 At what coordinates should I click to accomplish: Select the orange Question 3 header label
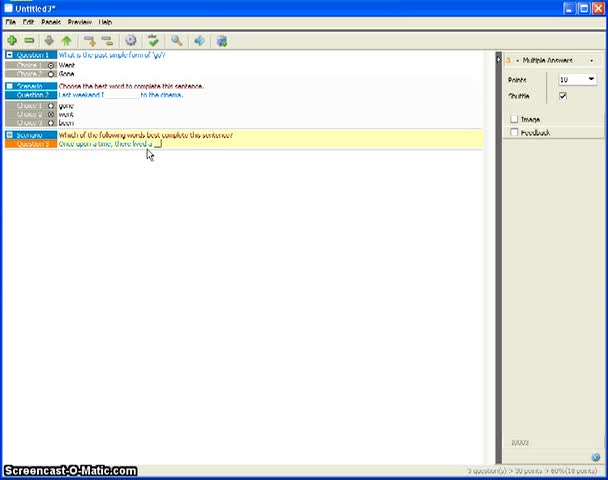pos(31,144)
